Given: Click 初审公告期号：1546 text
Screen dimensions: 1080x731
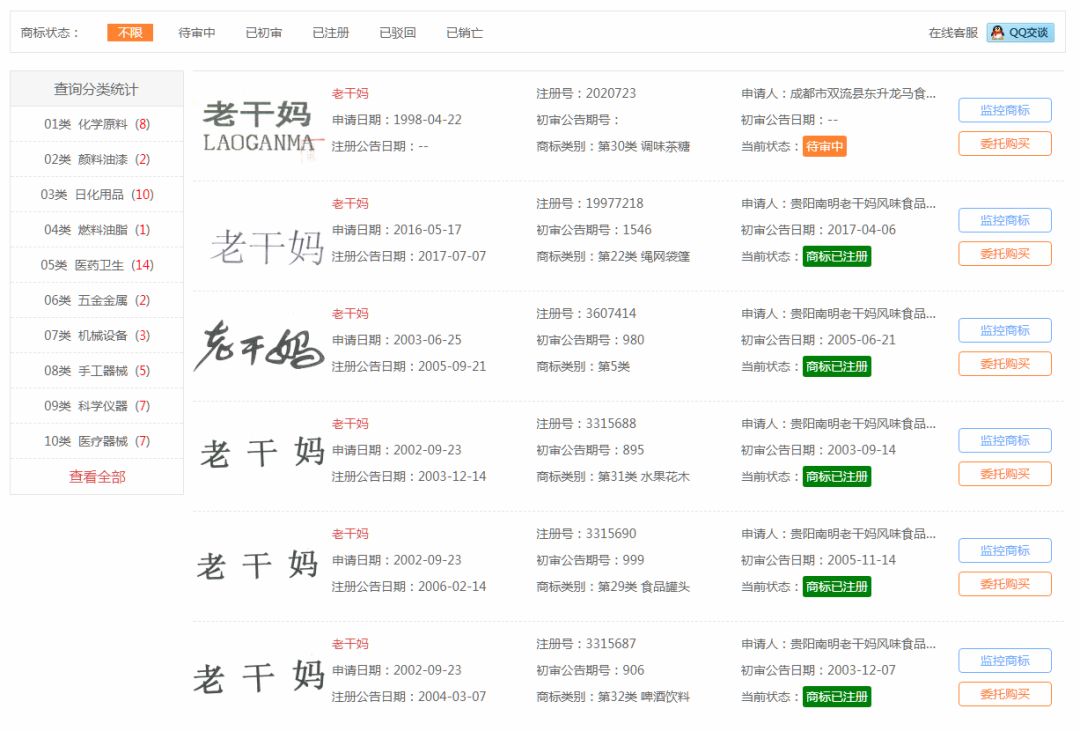Looking at the screenshot, I should [x=594, y=230].
